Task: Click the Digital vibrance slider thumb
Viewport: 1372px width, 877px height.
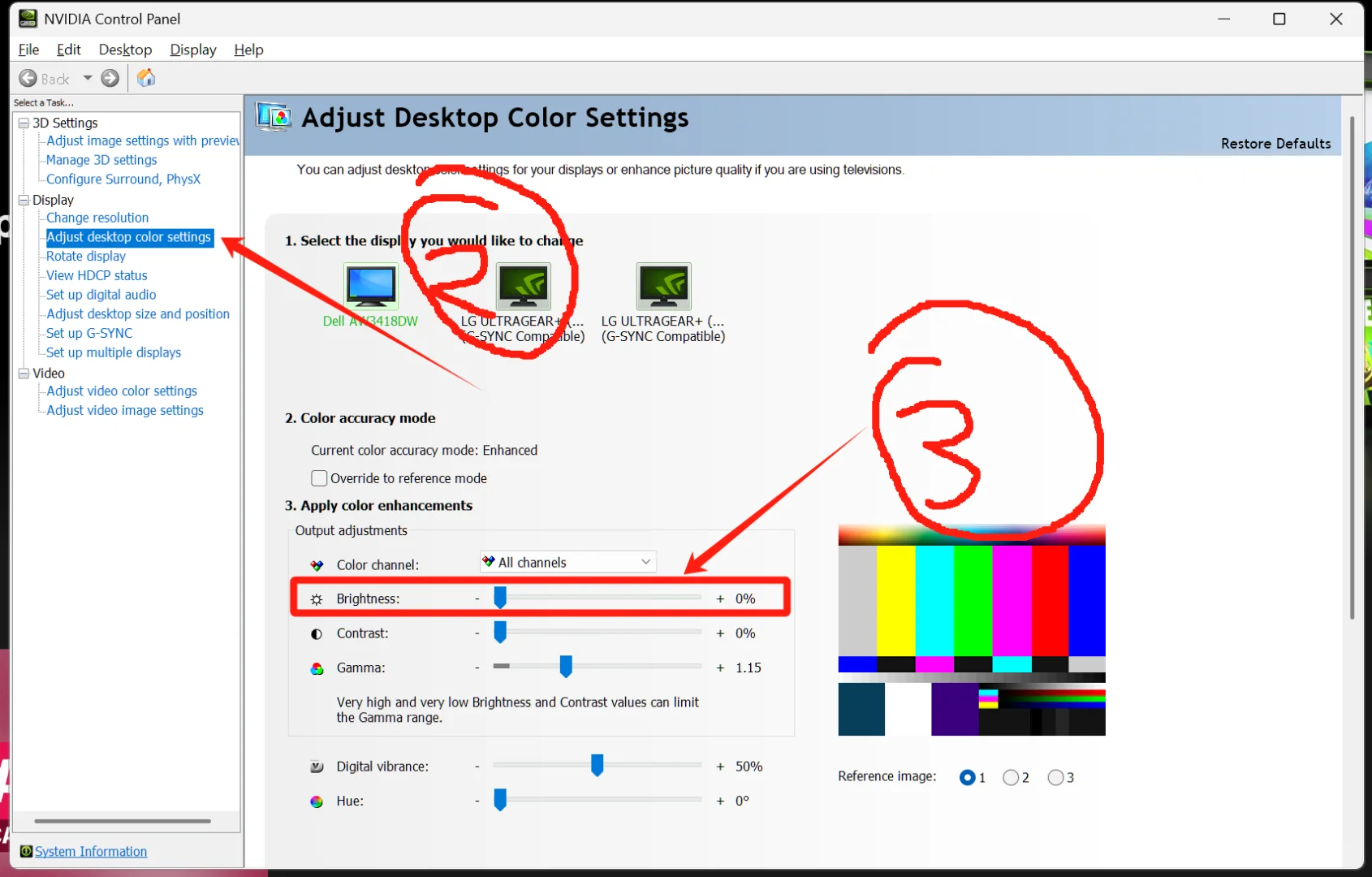Action: tap(598, 765)
